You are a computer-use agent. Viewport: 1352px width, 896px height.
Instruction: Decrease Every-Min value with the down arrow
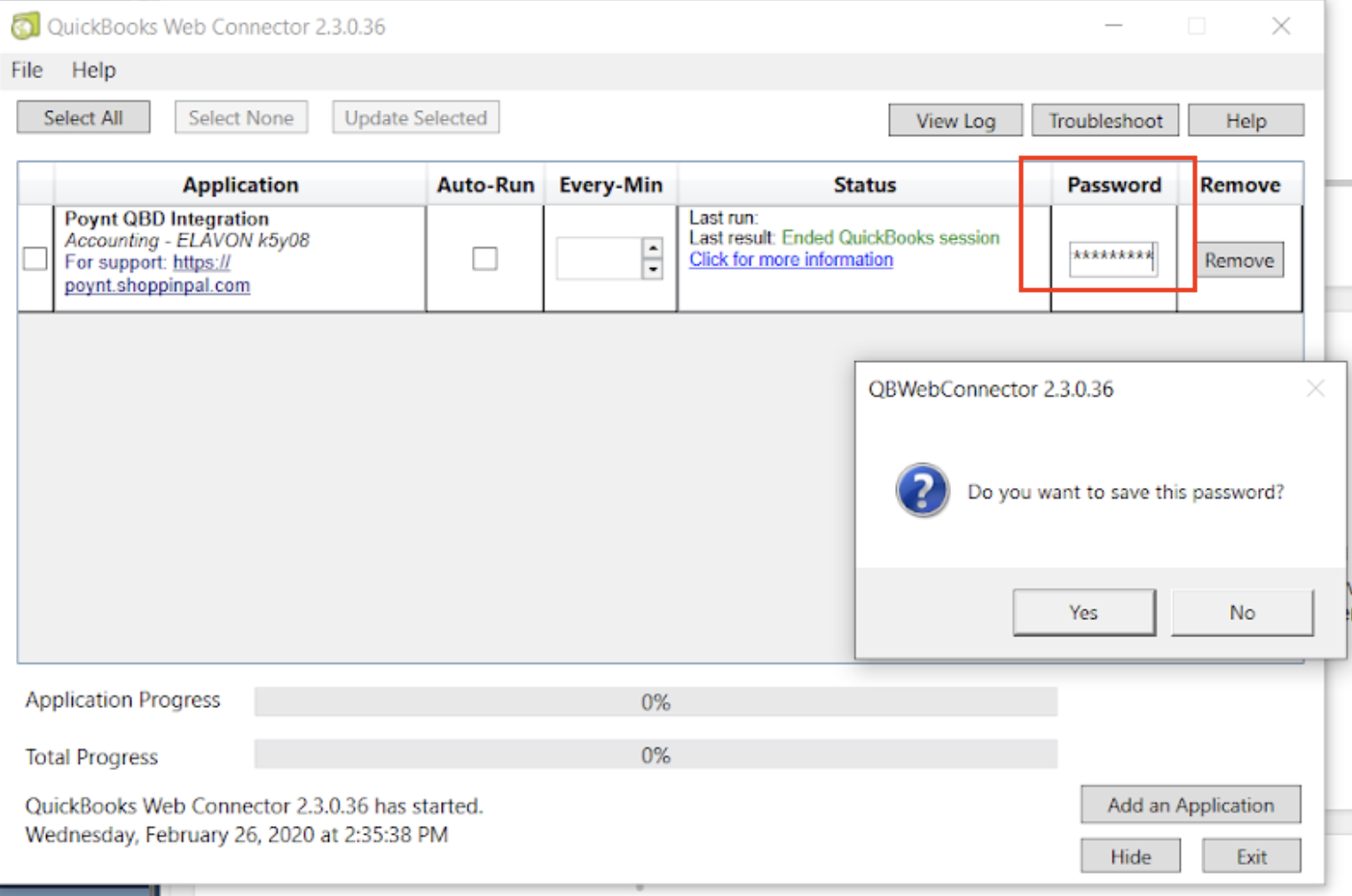653,269
